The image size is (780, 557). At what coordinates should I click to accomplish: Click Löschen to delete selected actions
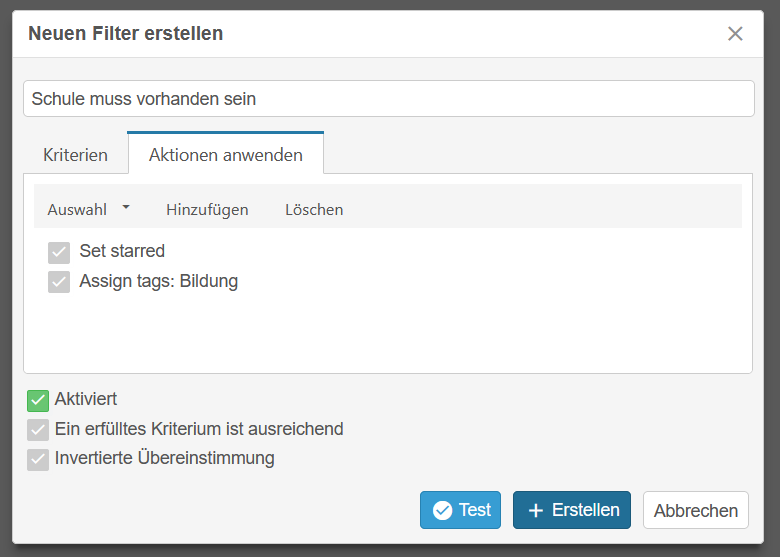click(x=314, y=209)
